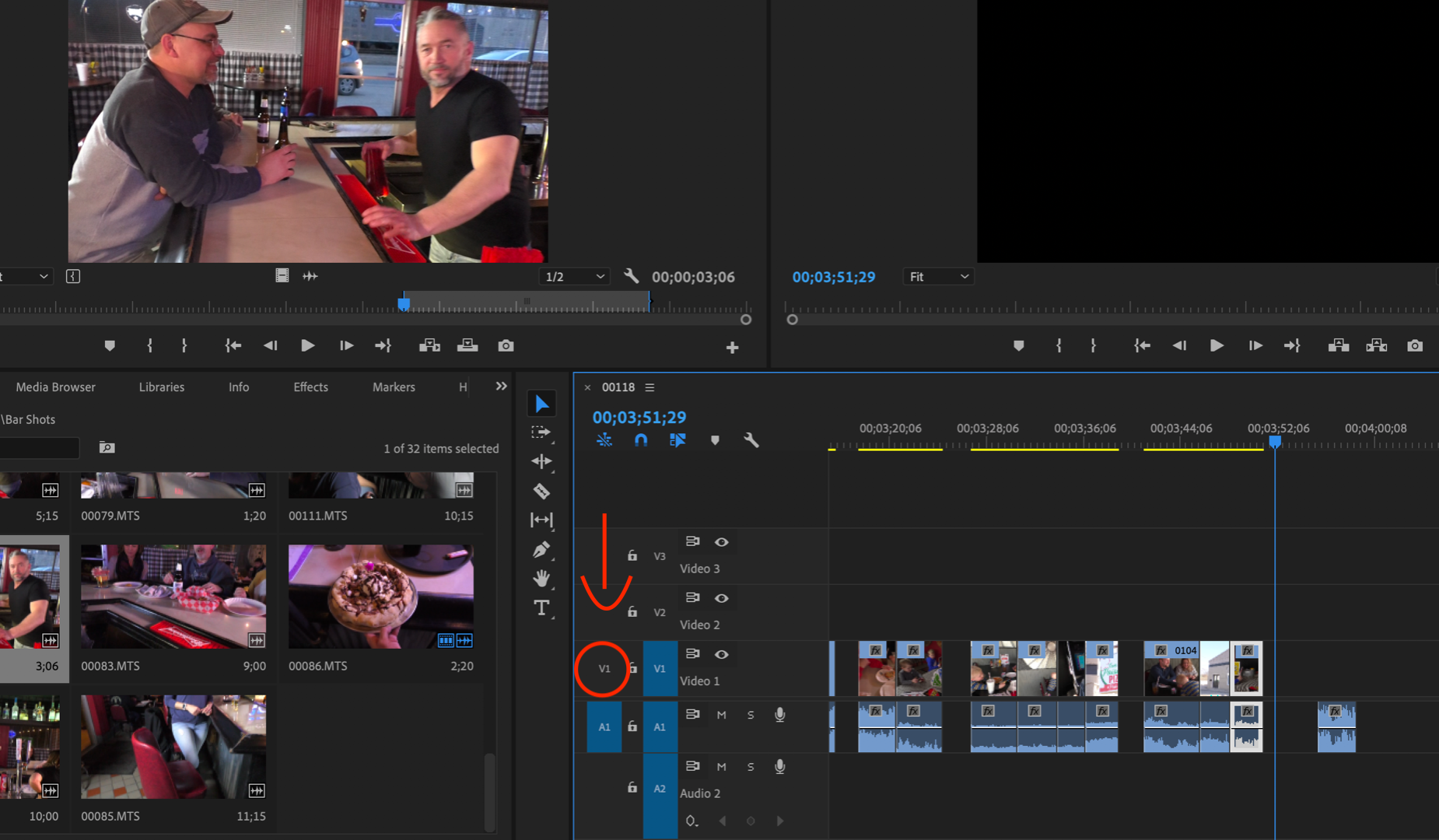Open the 1/2 playback resolution dropdown
Image resolution: width=1439 pixels, height=840 pixels.
point(573,276)
